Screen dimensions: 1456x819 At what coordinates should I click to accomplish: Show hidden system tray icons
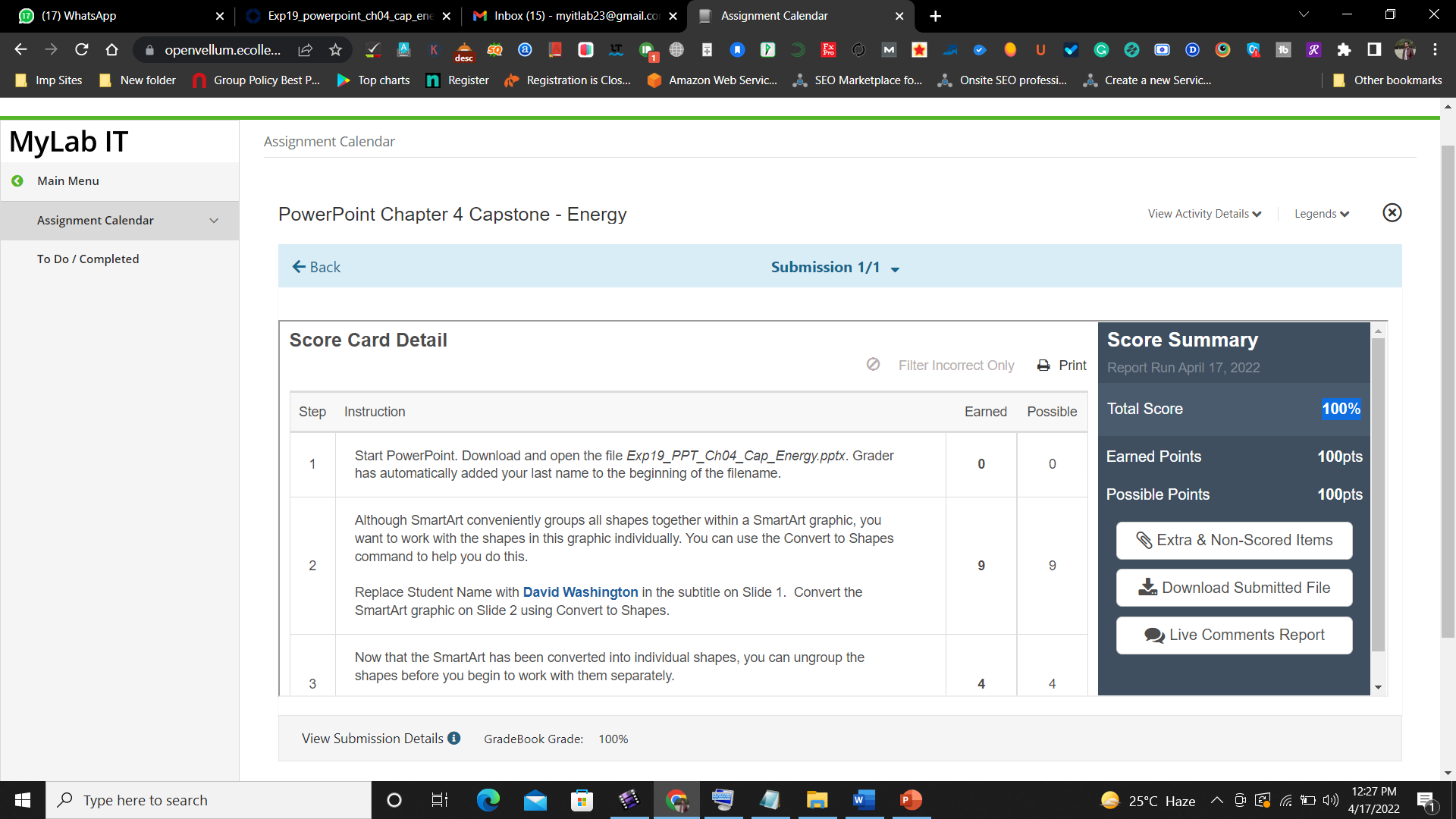click(1216, 800)
